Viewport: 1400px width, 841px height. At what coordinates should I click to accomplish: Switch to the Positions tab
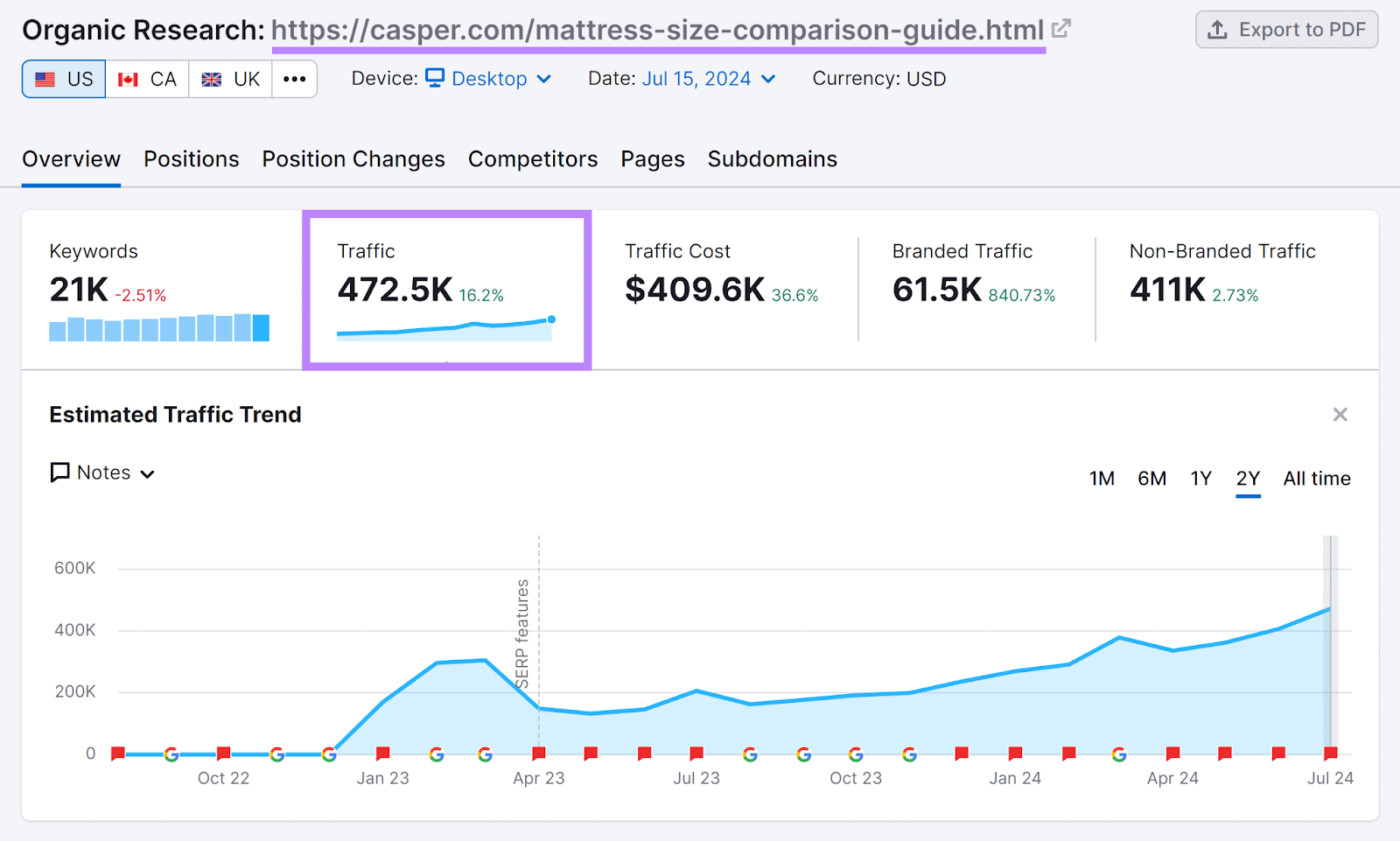(x=192, y=159)
